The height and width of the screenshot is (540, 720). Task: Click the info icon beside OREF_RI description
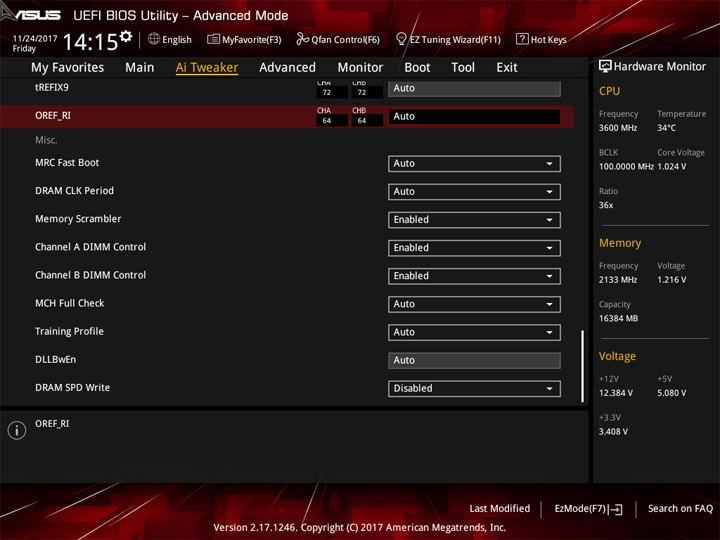point(17,430)
